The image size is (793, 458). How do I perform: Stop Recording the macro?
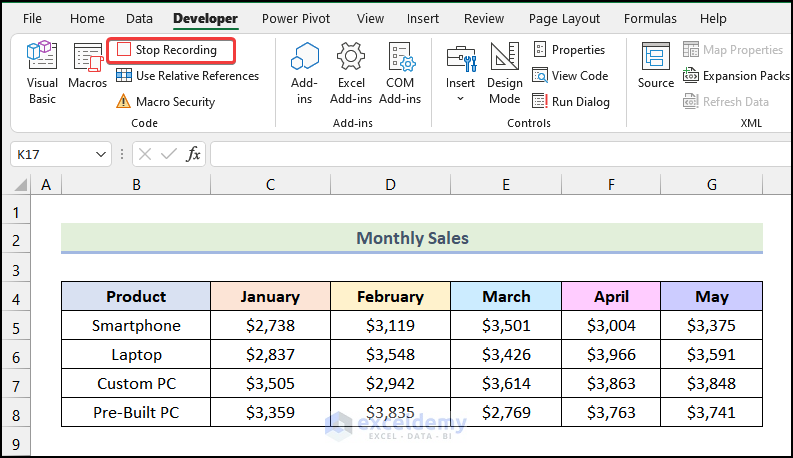click(x=170, y=50)
